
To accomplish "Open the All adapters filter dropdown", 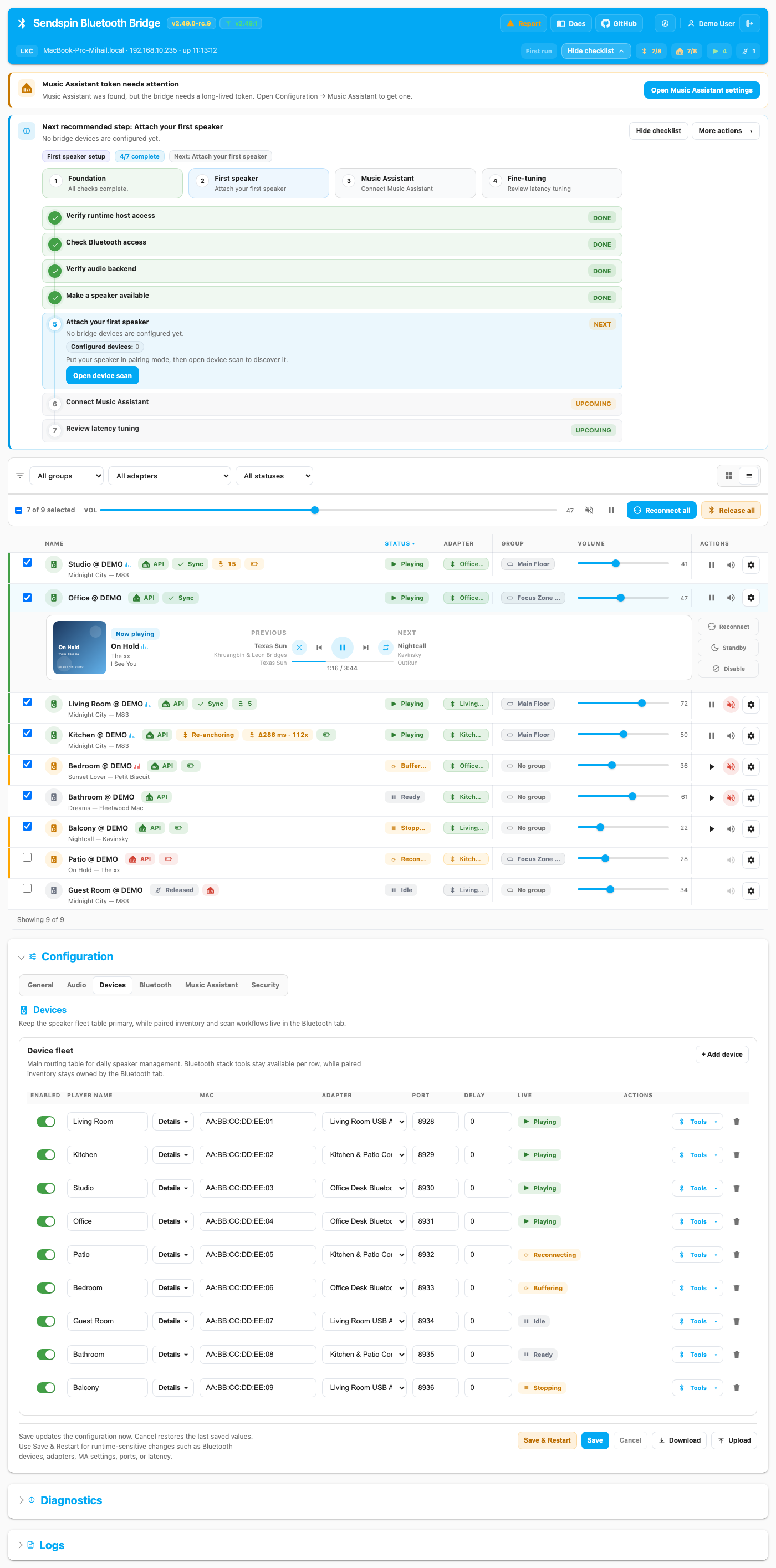I will tap(169, 476).
